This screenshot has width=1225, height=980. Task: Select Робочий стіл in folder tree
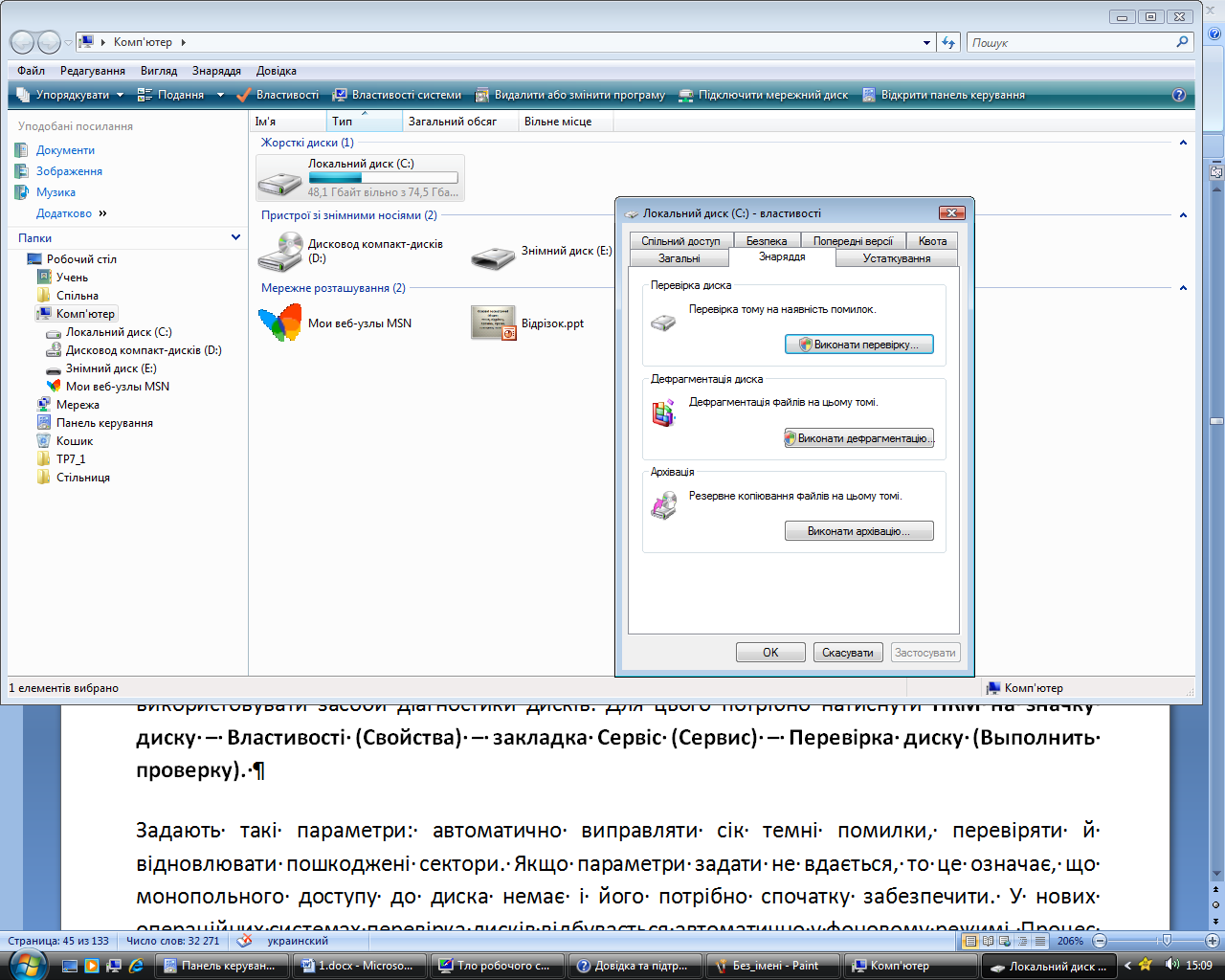81,259
